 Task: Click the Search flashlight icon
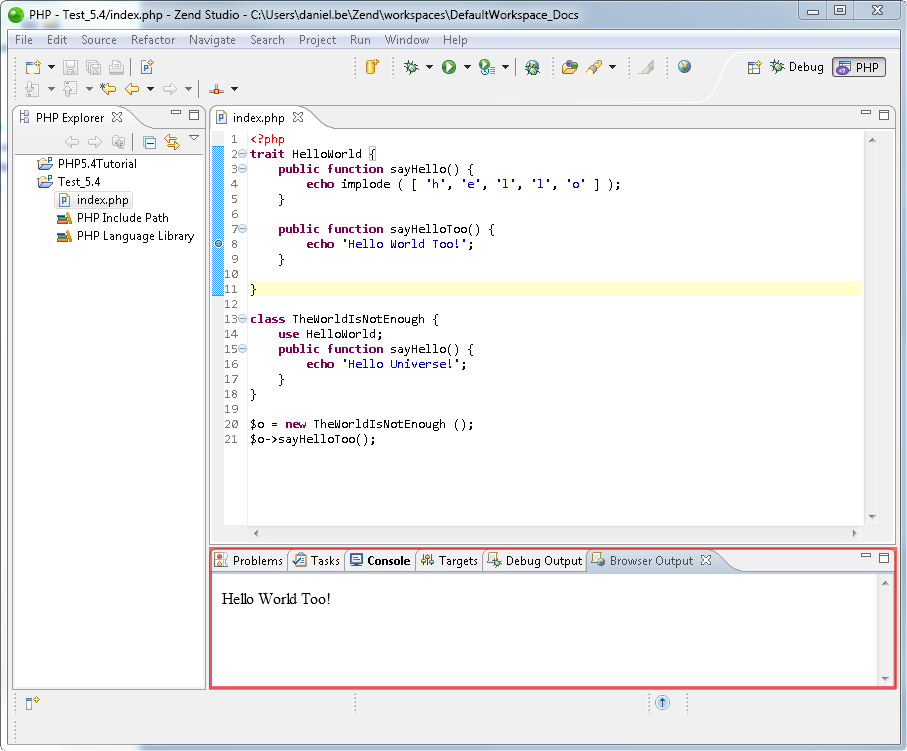coord(594,67)
